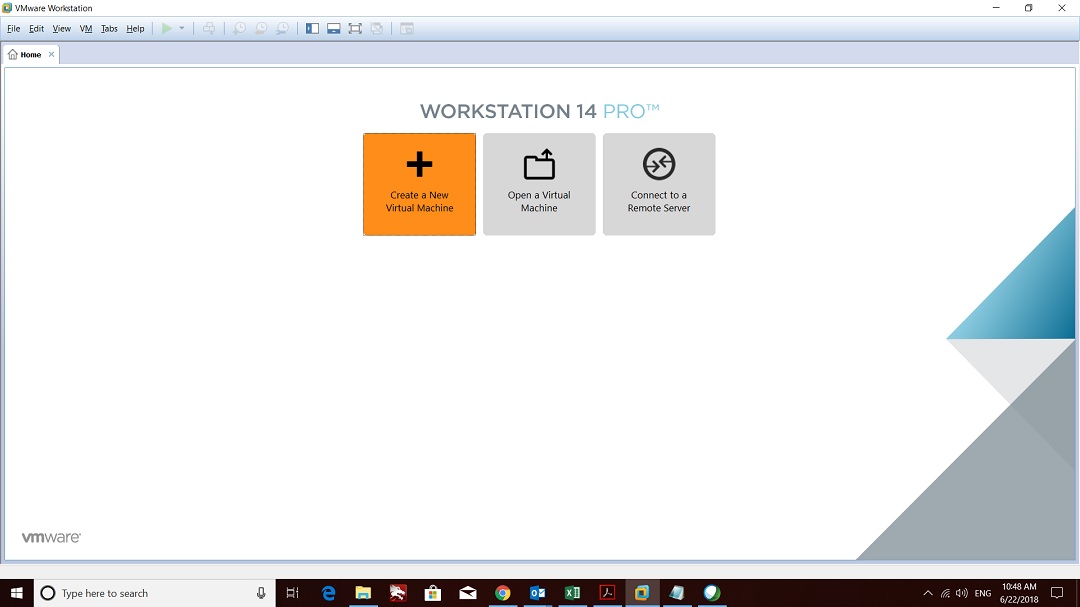
Task: Open the VM menu
Action: tap(86, 29)
